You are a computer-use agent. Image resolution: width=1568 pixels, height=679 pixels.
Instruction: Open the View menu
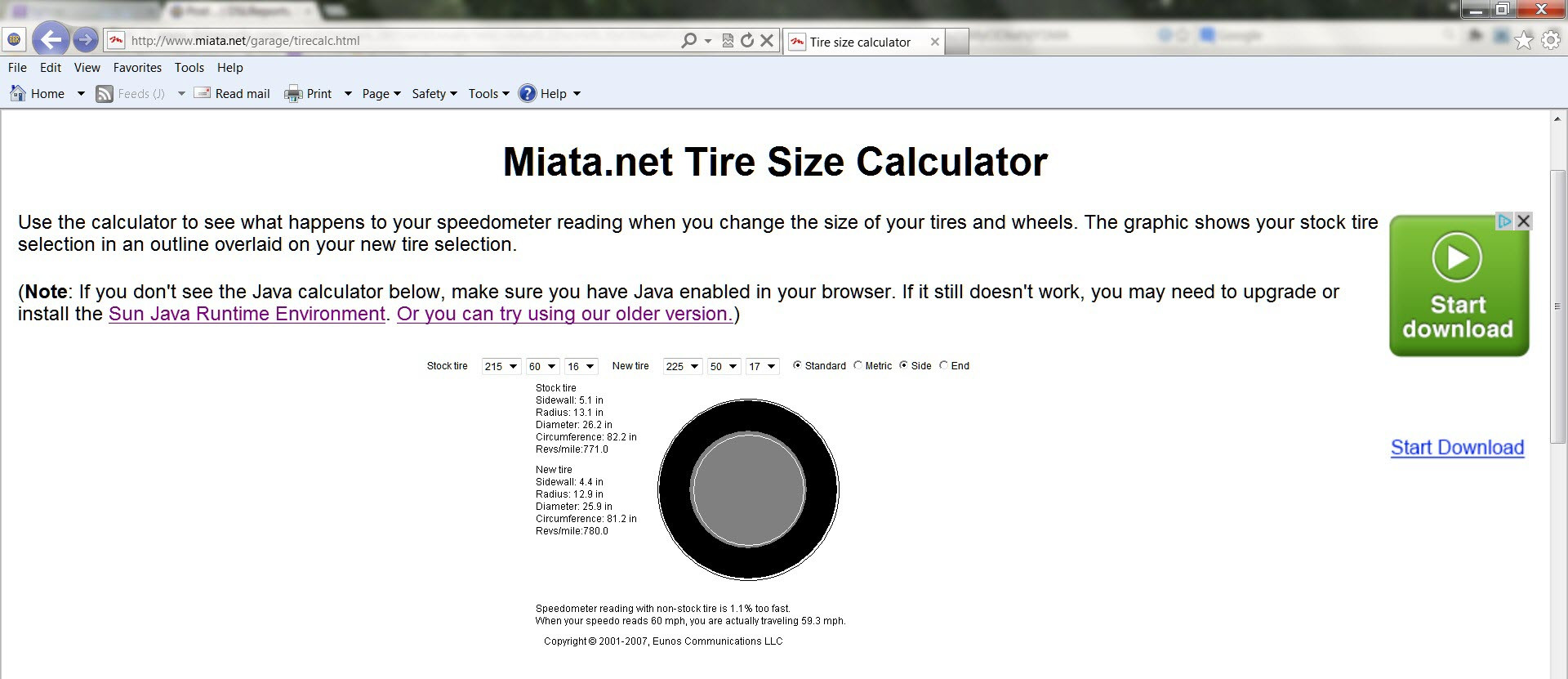coord(87,68)
